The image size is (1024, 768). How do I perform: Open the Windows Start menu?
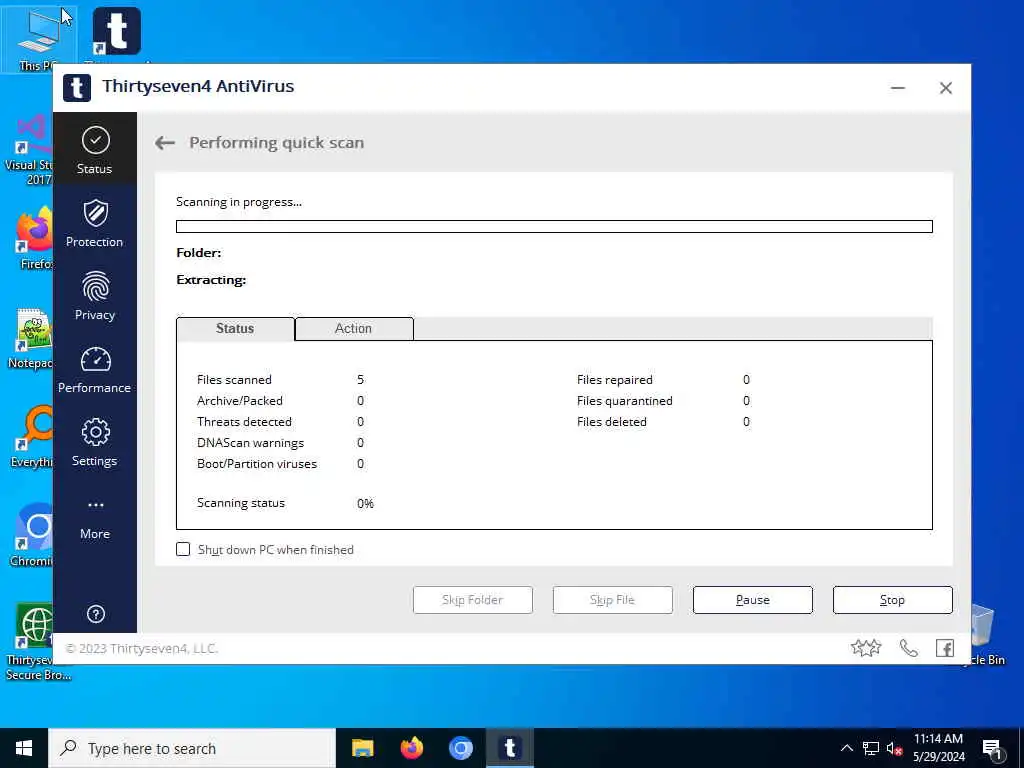coord(24,748)
